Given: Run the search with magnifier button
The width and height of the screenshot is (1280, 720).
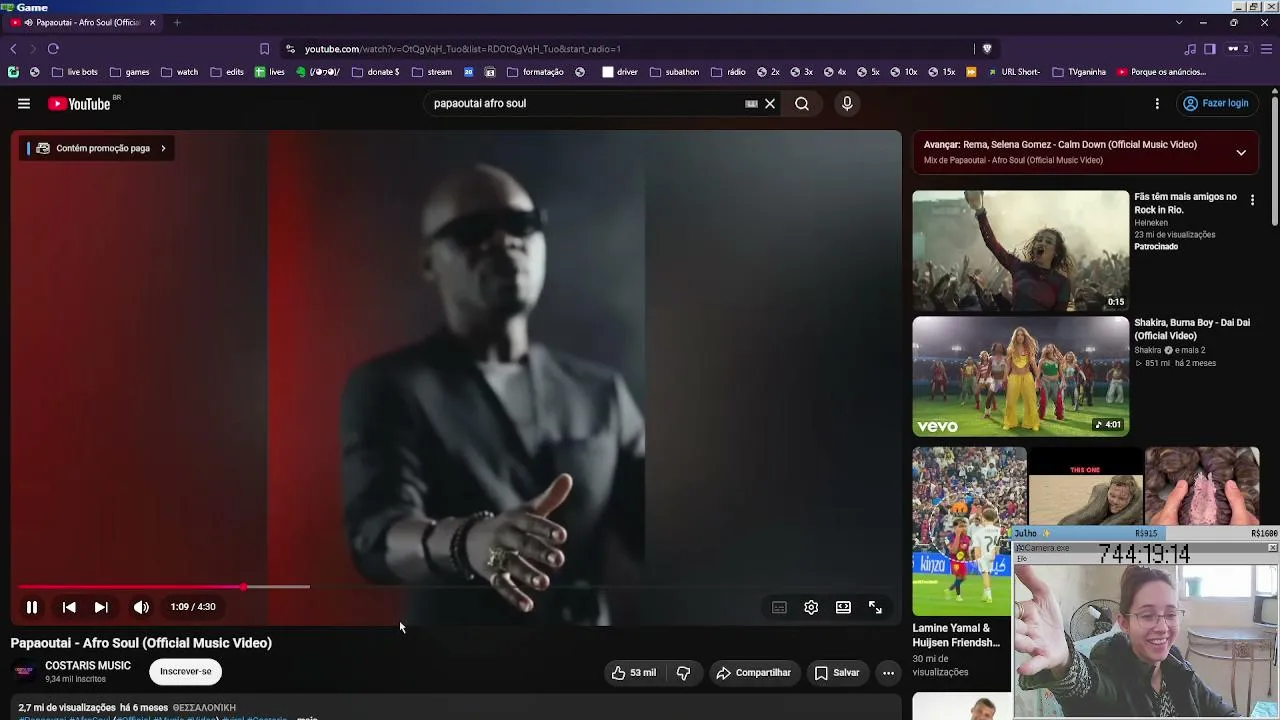Looking at the screenshot, I should 802,103.
